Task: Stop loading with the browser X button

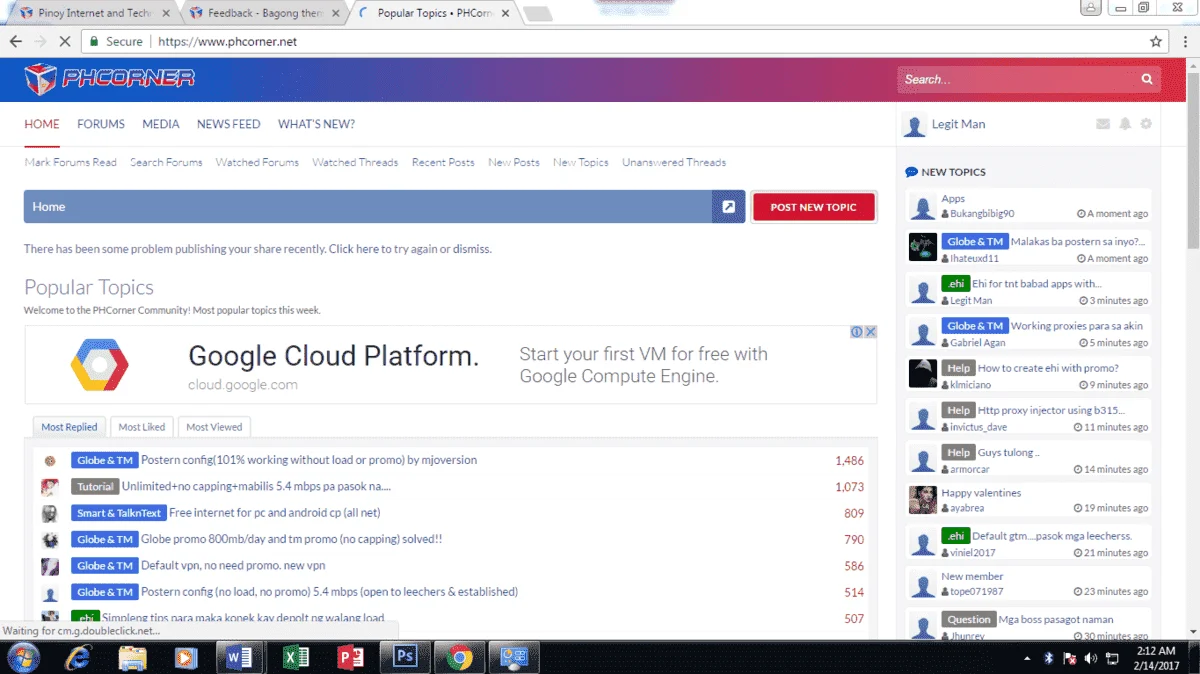Action: [64, 42]
